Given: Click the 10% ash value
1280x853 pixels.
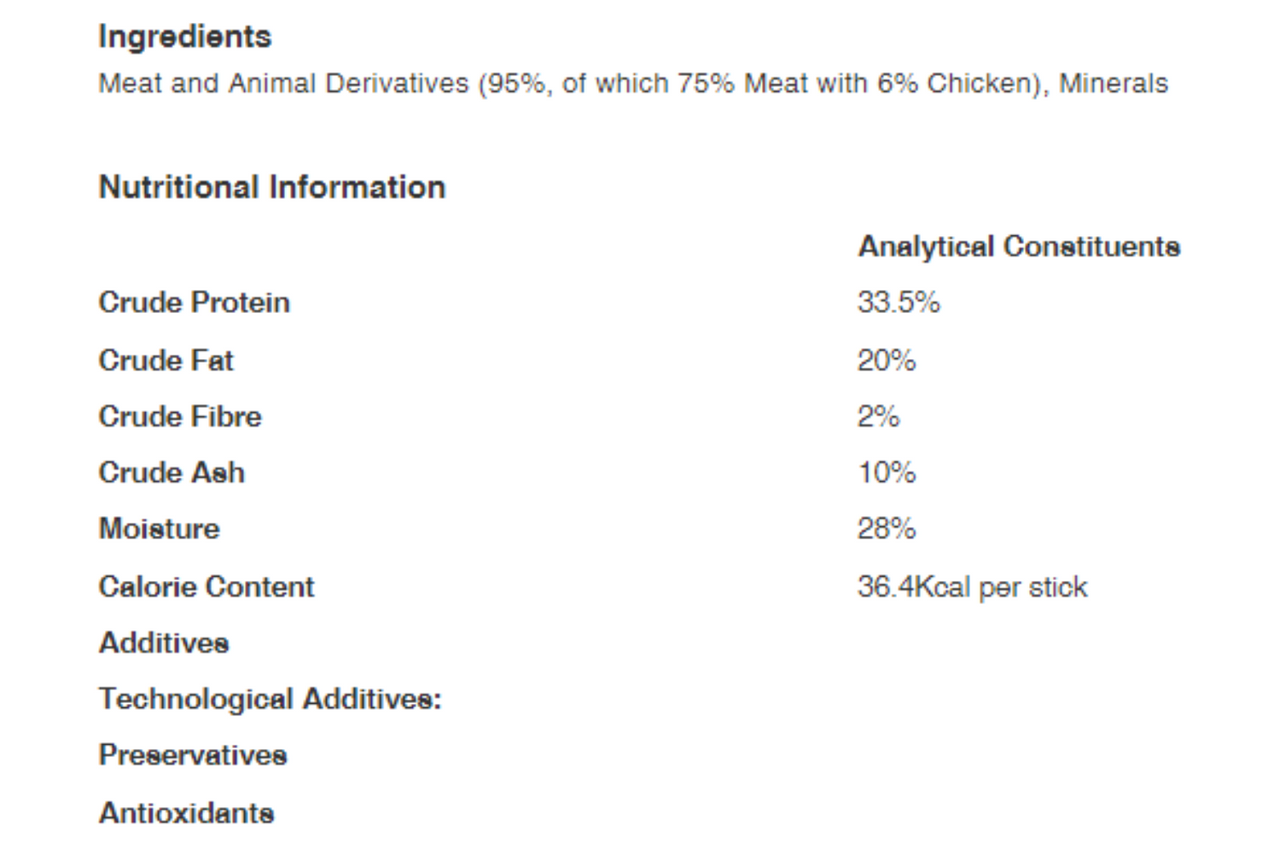Looking at the screenshot, I should coord(886,473).
